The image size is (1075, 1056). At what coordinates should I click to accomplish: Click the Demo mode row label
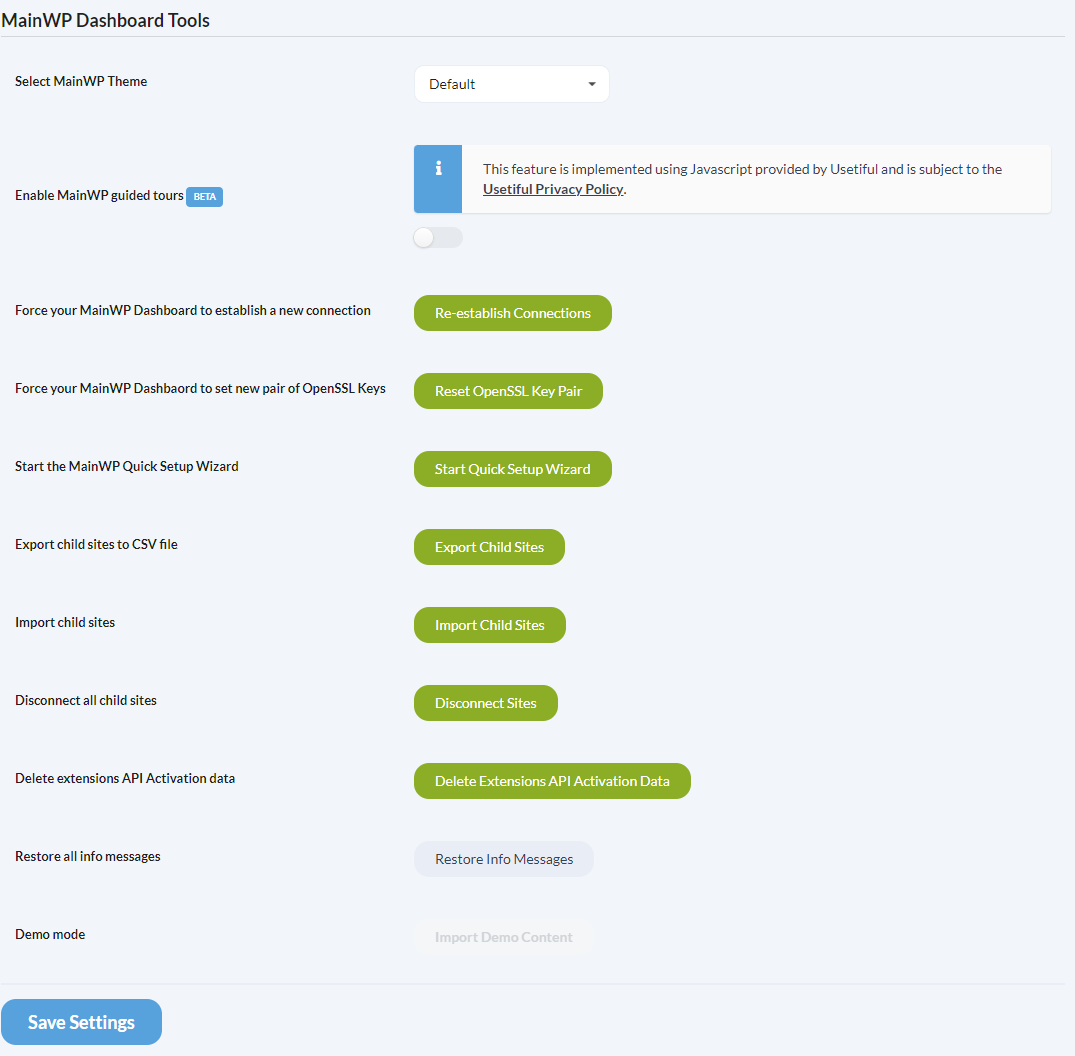point(50,934)
